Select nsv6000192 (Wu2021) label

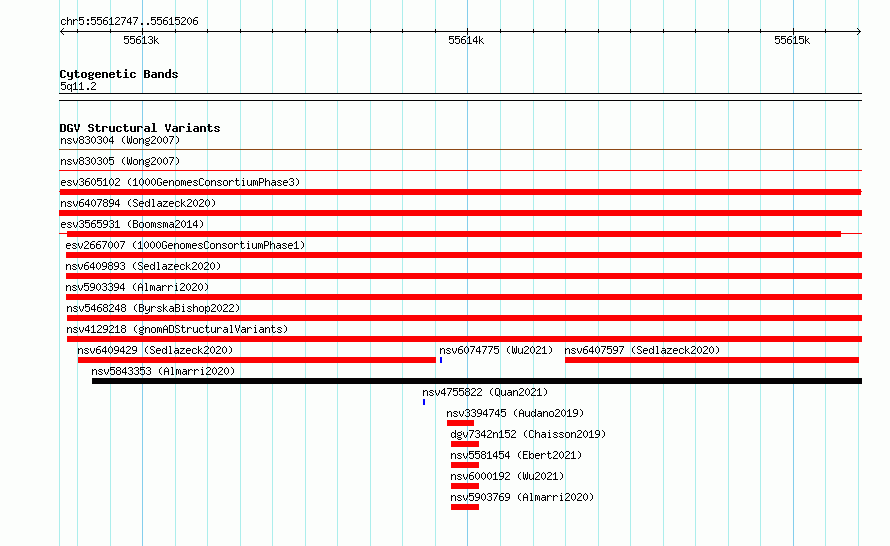point(507,476)
